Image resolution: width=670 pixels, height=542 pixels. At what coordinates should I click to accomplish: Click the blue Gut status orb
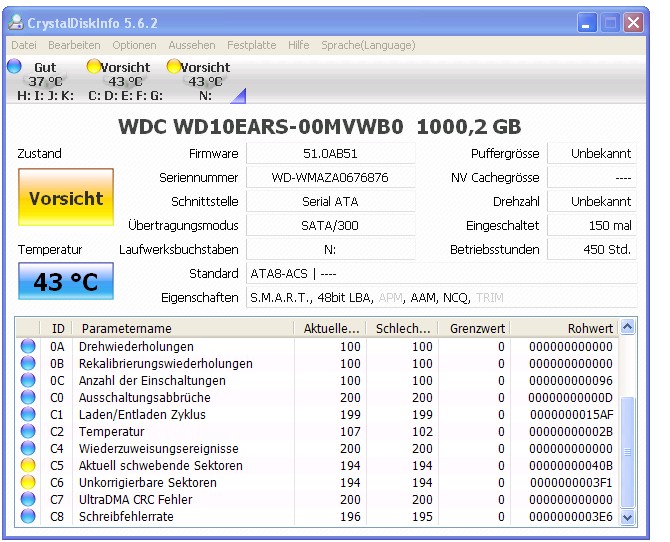pyautogui.click(x=15, y=66)
